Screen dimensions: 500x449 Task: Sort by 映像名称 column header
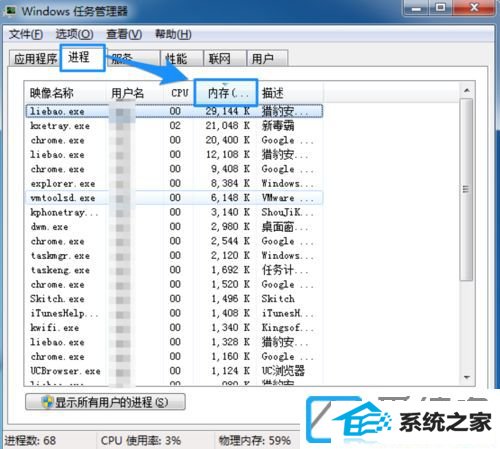point(66,93)
